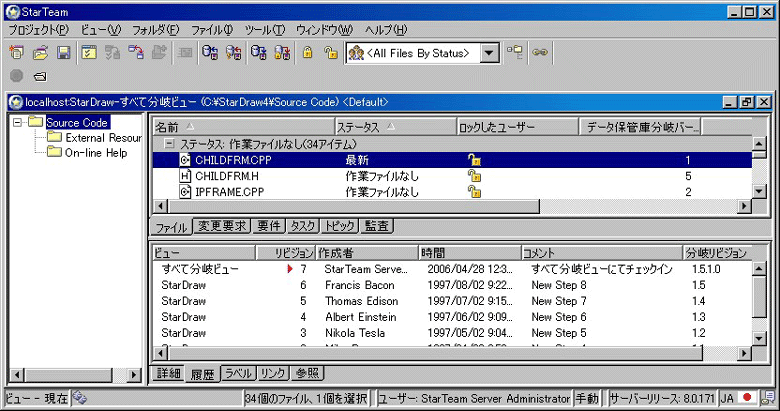Click the H file icon of CHILDFRM.H
Screen dimensions: 780x411
tap(185, 176)
